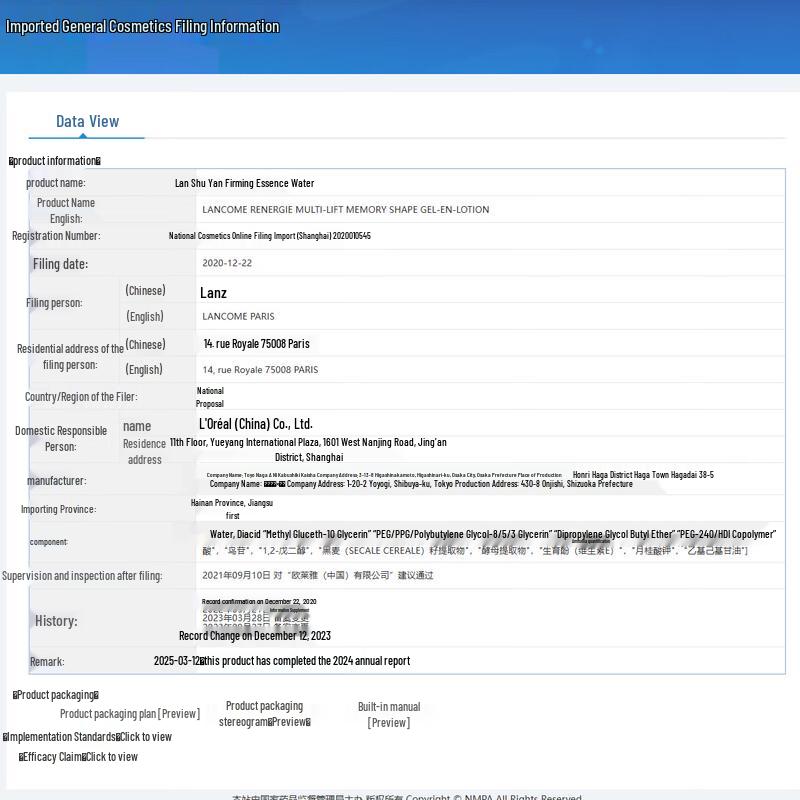Click the Yueyang International Plaza residence address
This screenshot has height=800, width=800.
[x=308, y=442]
